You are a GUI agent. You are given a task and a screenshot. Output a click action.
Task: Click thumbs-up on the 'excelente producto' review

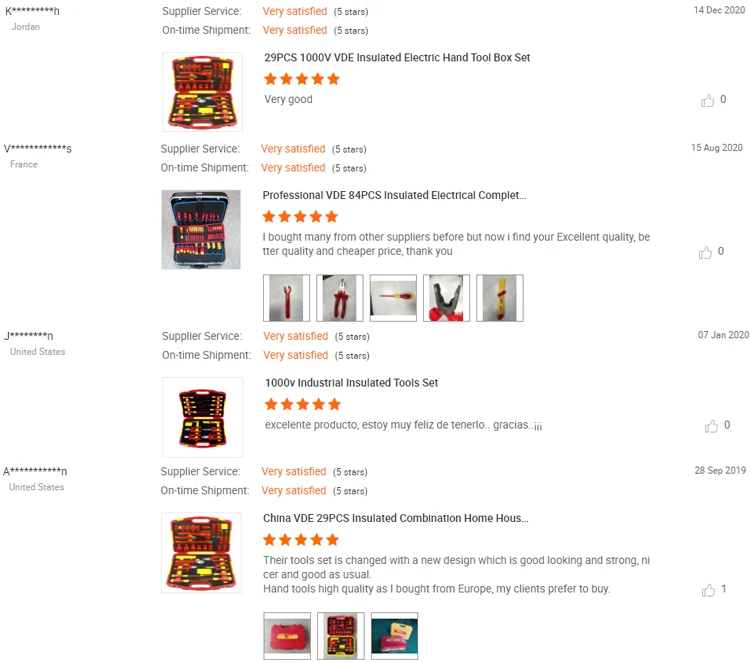click(711, 426)
